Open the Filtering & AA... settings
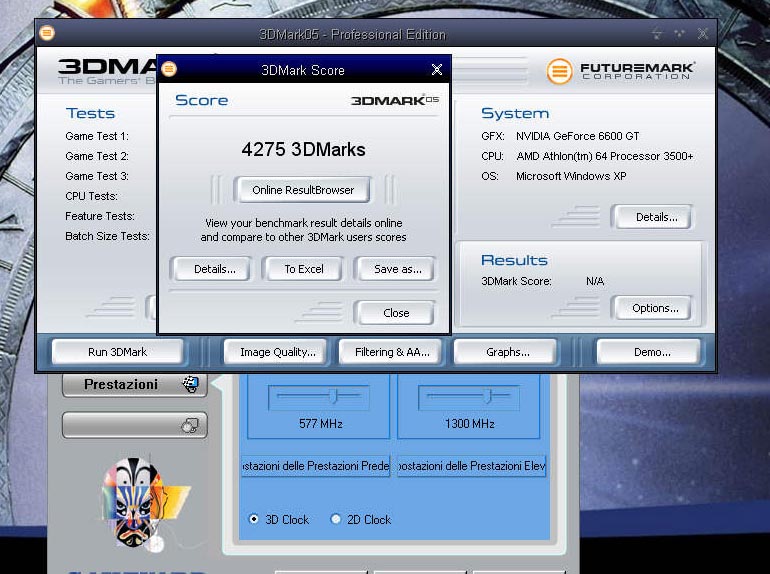770x574 pixels. (392, 352)
